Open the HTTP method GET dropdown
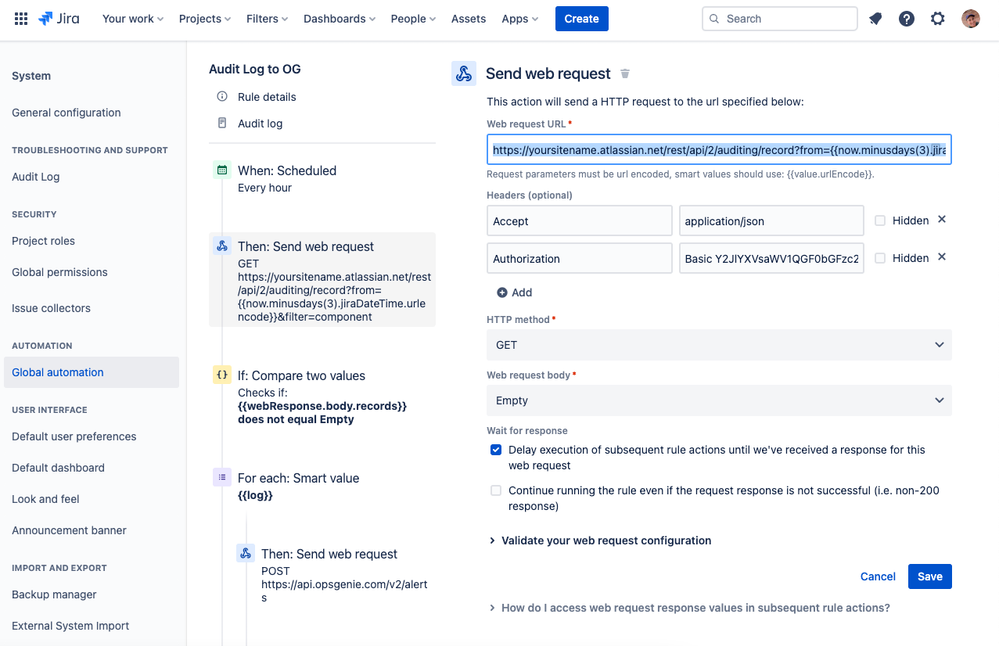This screenshot has height=646, width=999. 719,345
